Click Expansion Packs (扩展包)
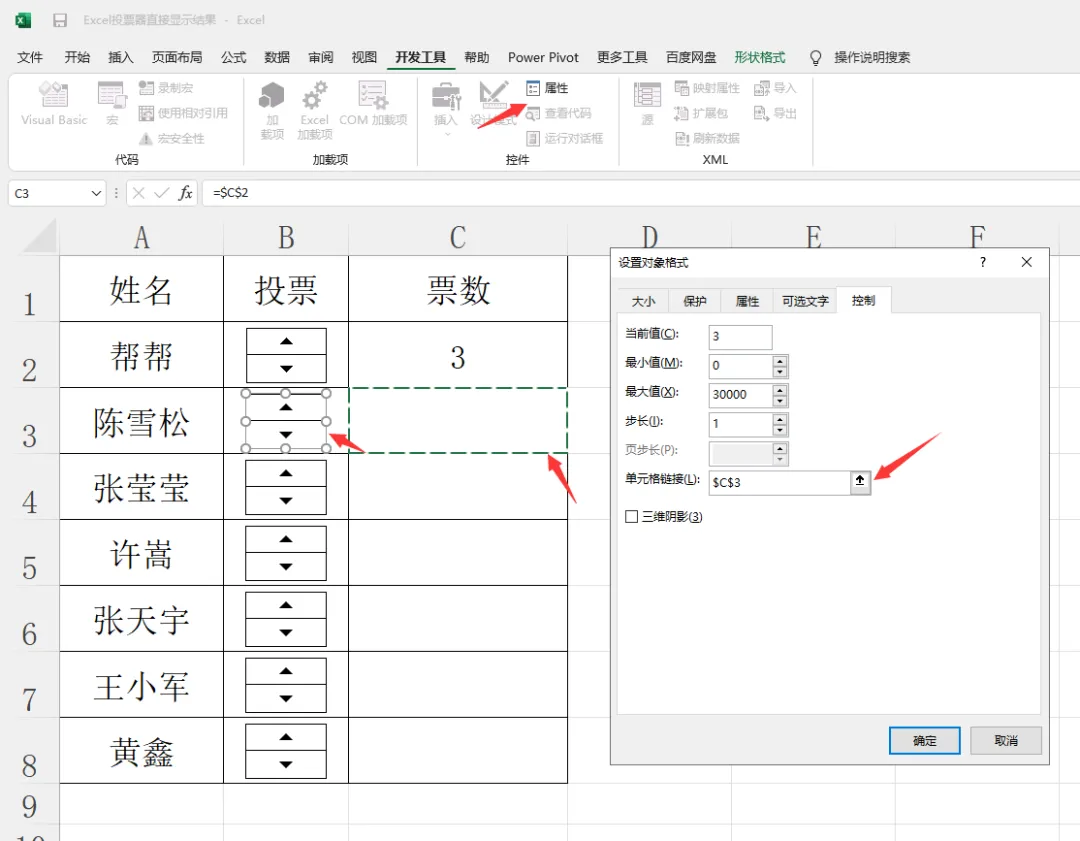This screenshot has height=841, width=1080. [x=701, y=113]
